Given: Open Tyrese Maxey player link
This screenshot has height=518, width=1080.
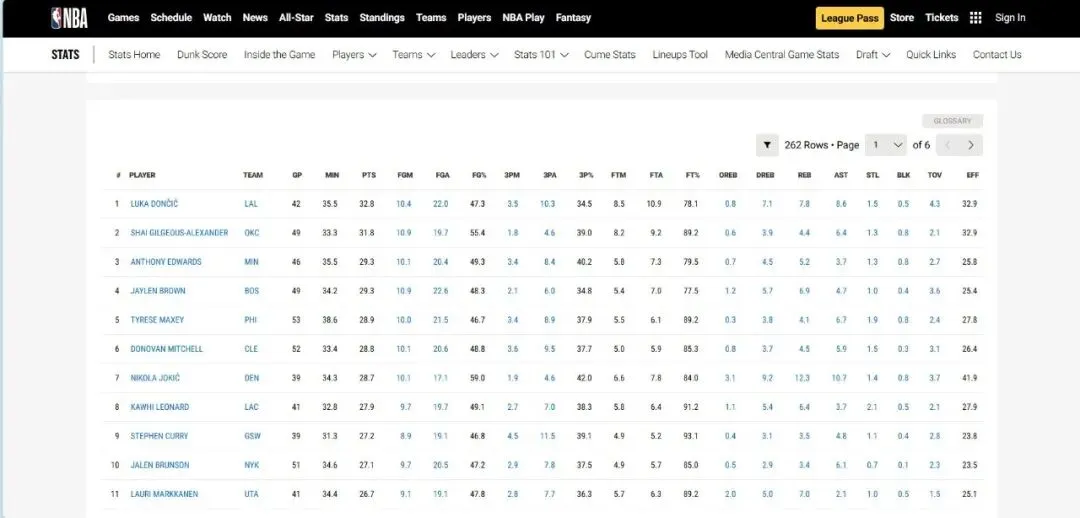Looking at the screenshot, I should click(x=157, y=320).
